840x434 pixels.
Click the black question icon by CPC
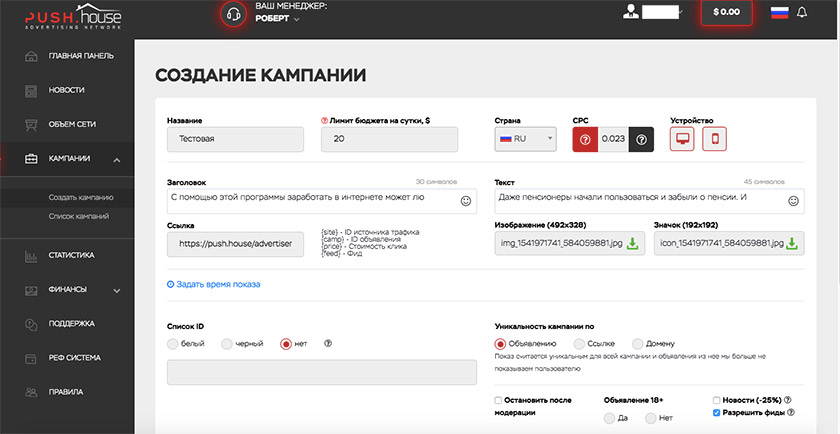click(641, 139)
